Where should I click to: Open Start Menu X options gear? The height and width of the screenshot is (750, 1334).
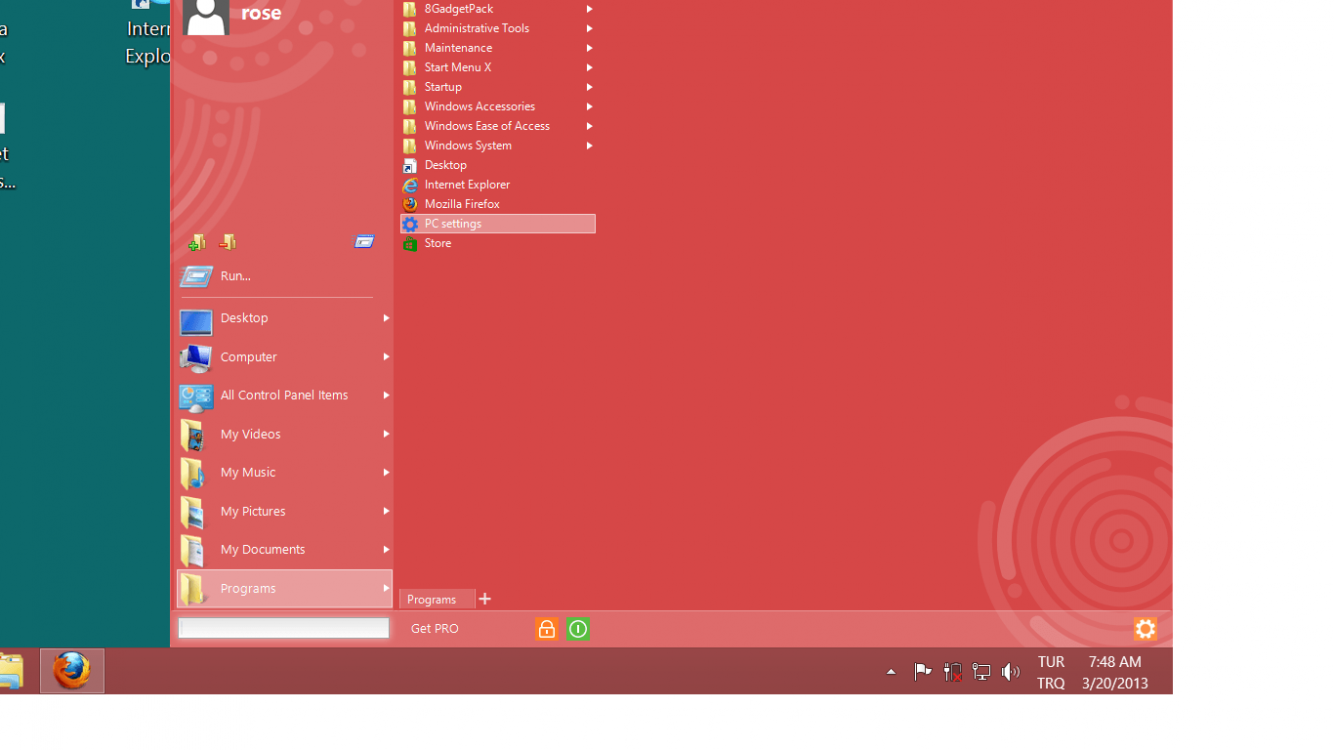[1145, 629]
